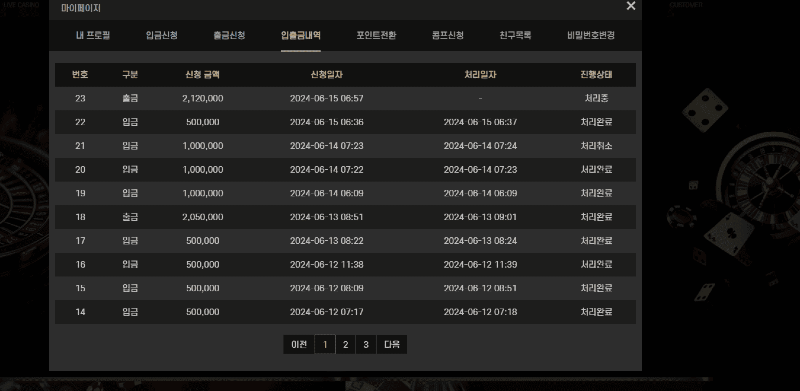Click the 신청 금액 column header
Screen dimensions: 800x391
(203, 75)
